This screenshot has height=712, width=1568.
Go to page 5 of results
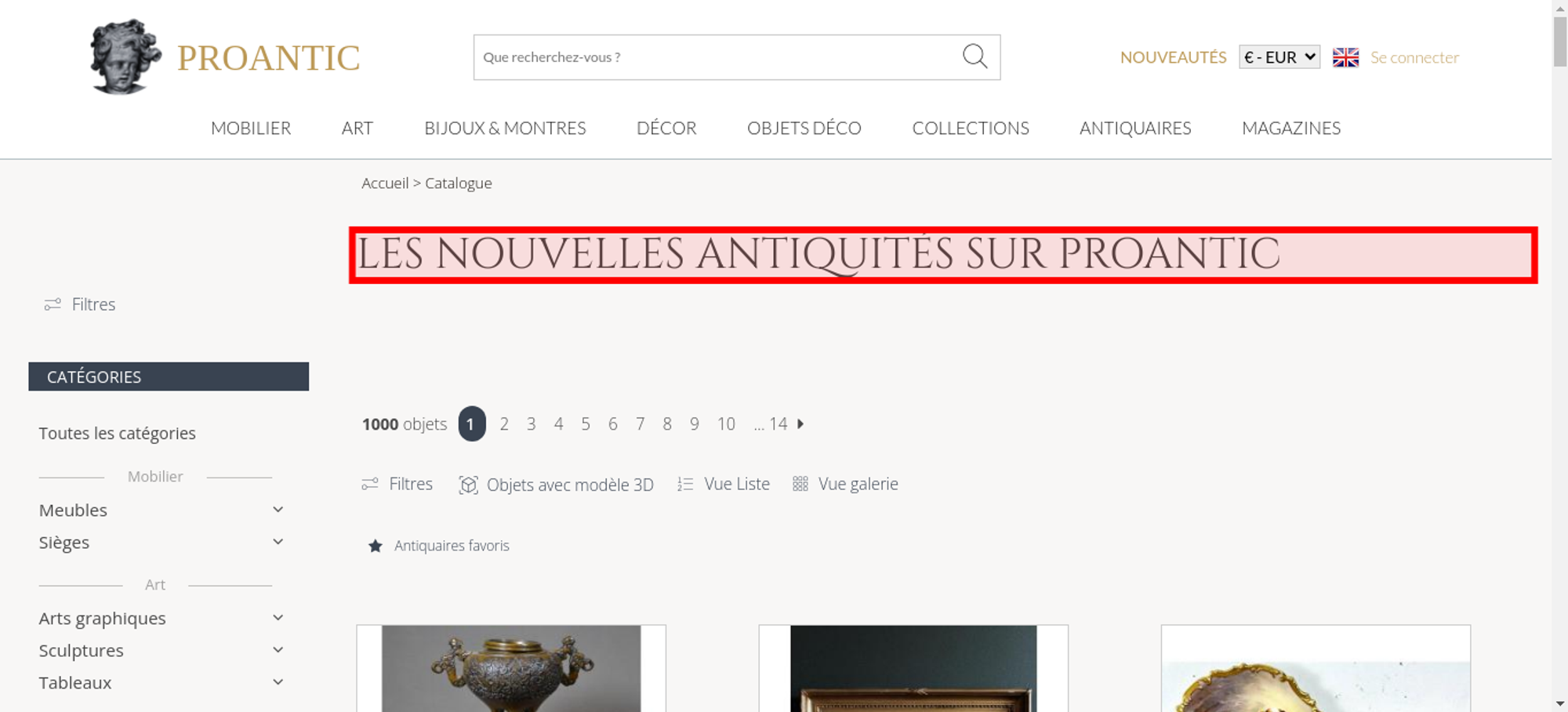click(x=586, y=424)
